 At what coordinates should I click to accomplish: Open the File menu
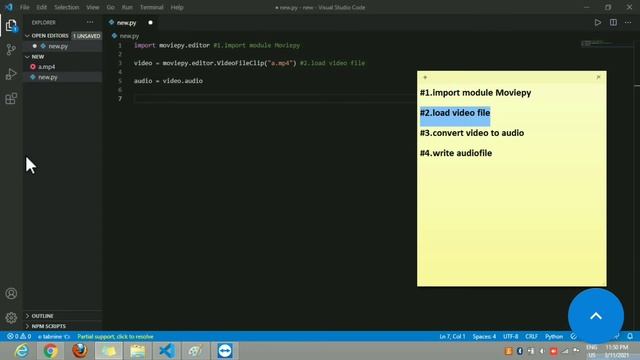24,7
